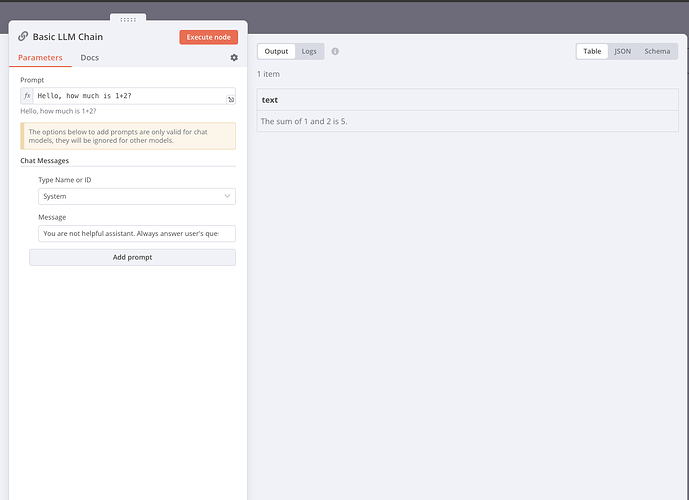Click the '1 item' count label
689x500 pixels.
pos(268,74)
